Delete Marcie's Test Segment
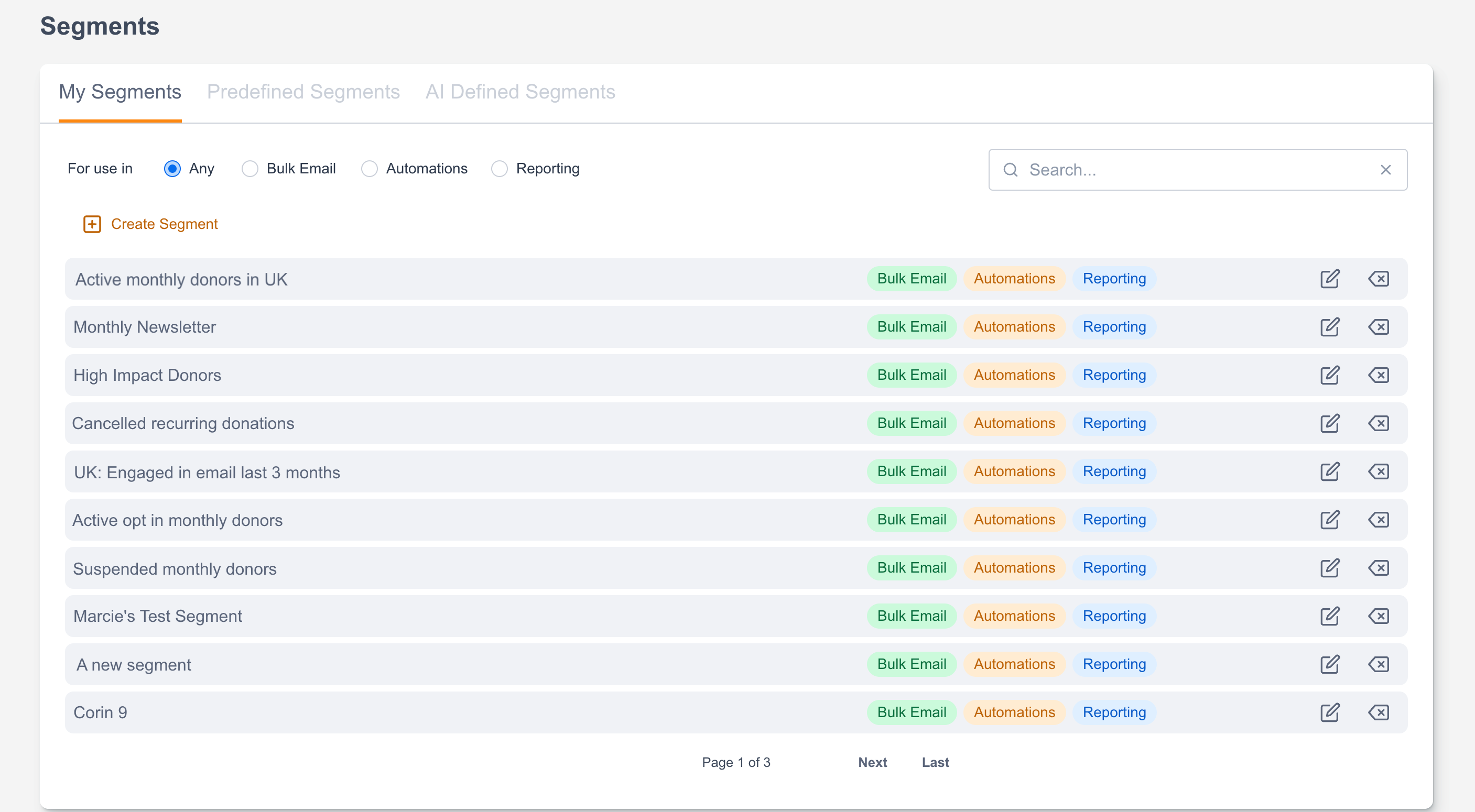 (1378, 616)
